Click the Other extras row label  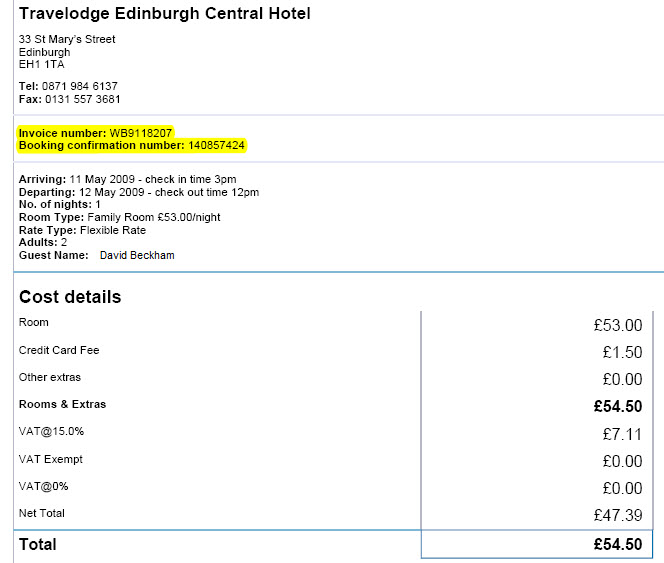(x=50, y=377)
